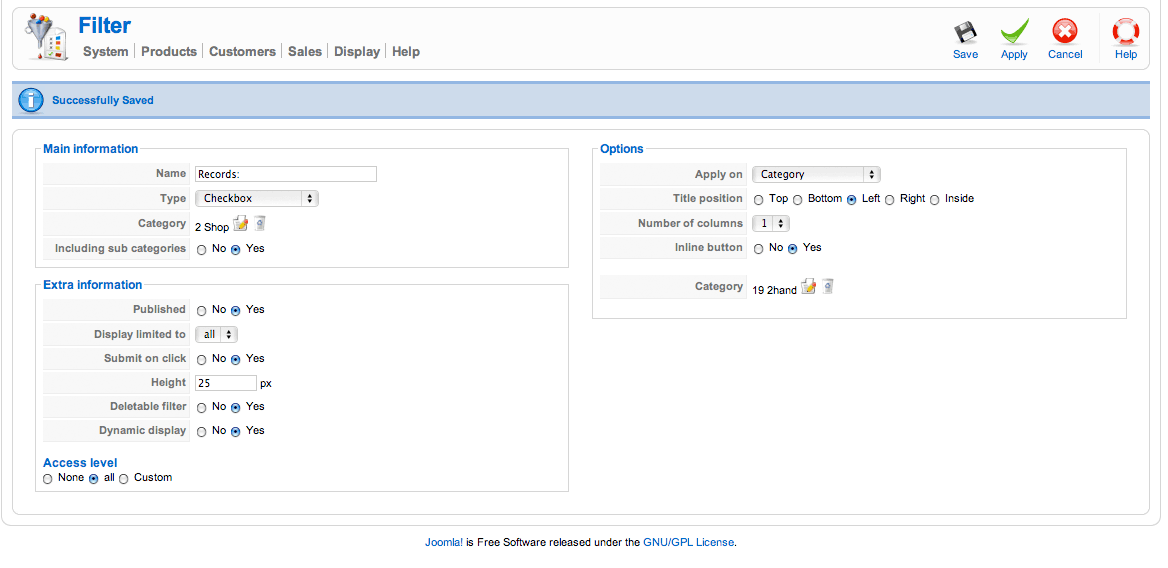
Task: Click the Filter page title
Action: point(104,25)
